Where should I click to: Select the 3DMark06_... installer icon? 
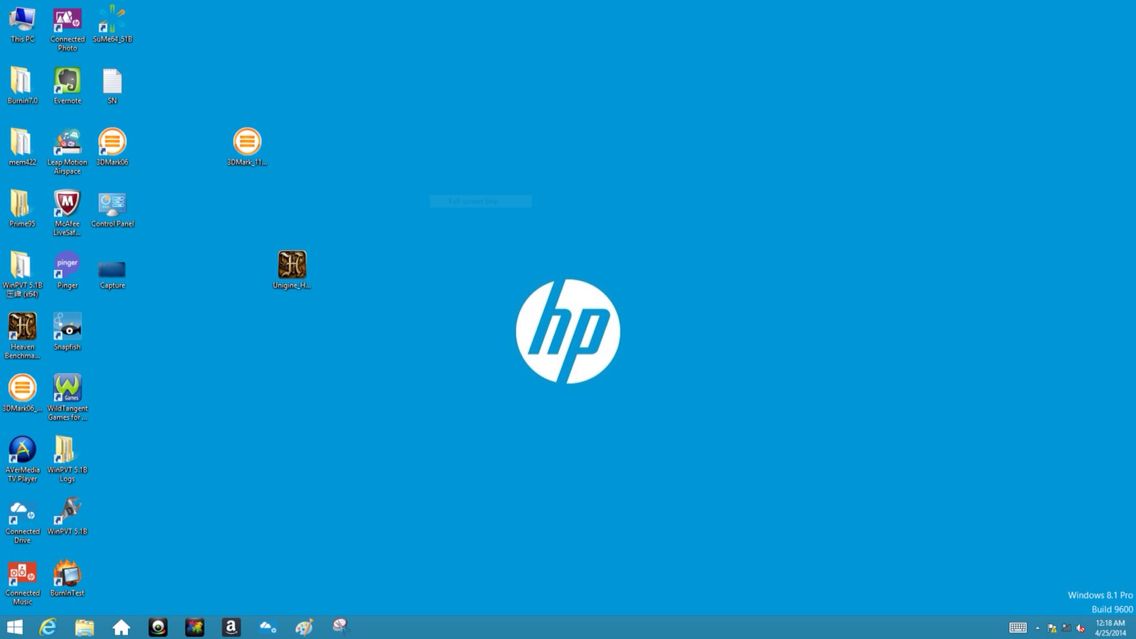pyautogui.click(x=22, y=394)
